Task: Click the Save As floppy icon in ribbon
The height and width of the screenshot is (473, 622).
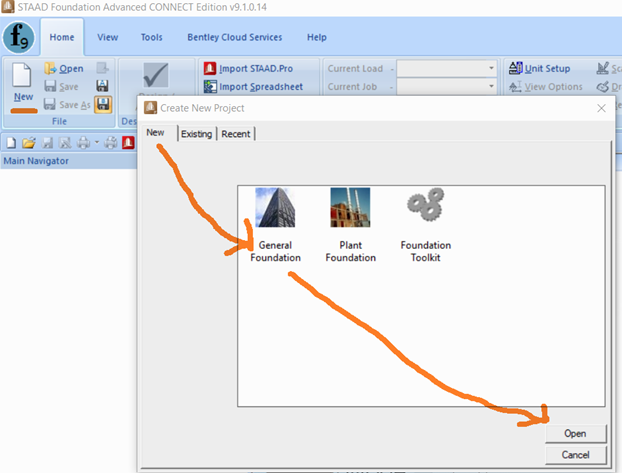Action: [50, 104]
